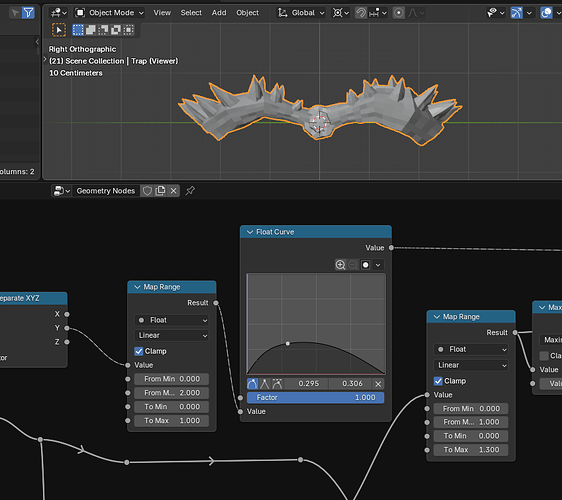Click right Map Range To Max 1.300 field
The height and width of the screenshot is (500, 562).
pos(471,450)
